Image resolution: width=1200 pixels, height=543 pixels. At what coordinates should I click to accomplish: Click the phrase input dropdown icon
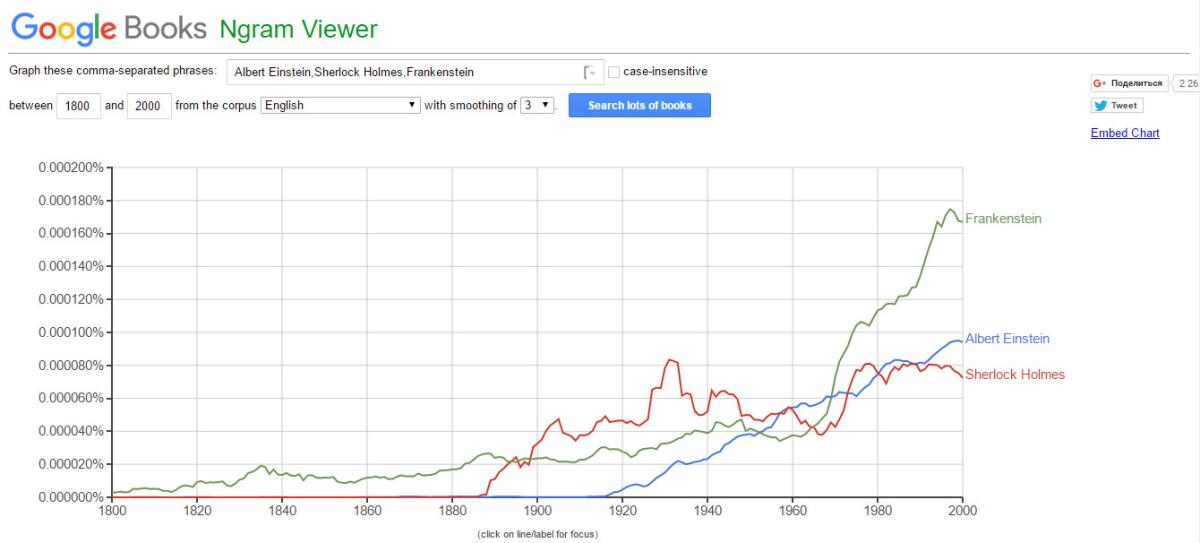click(x=590, y=72)
